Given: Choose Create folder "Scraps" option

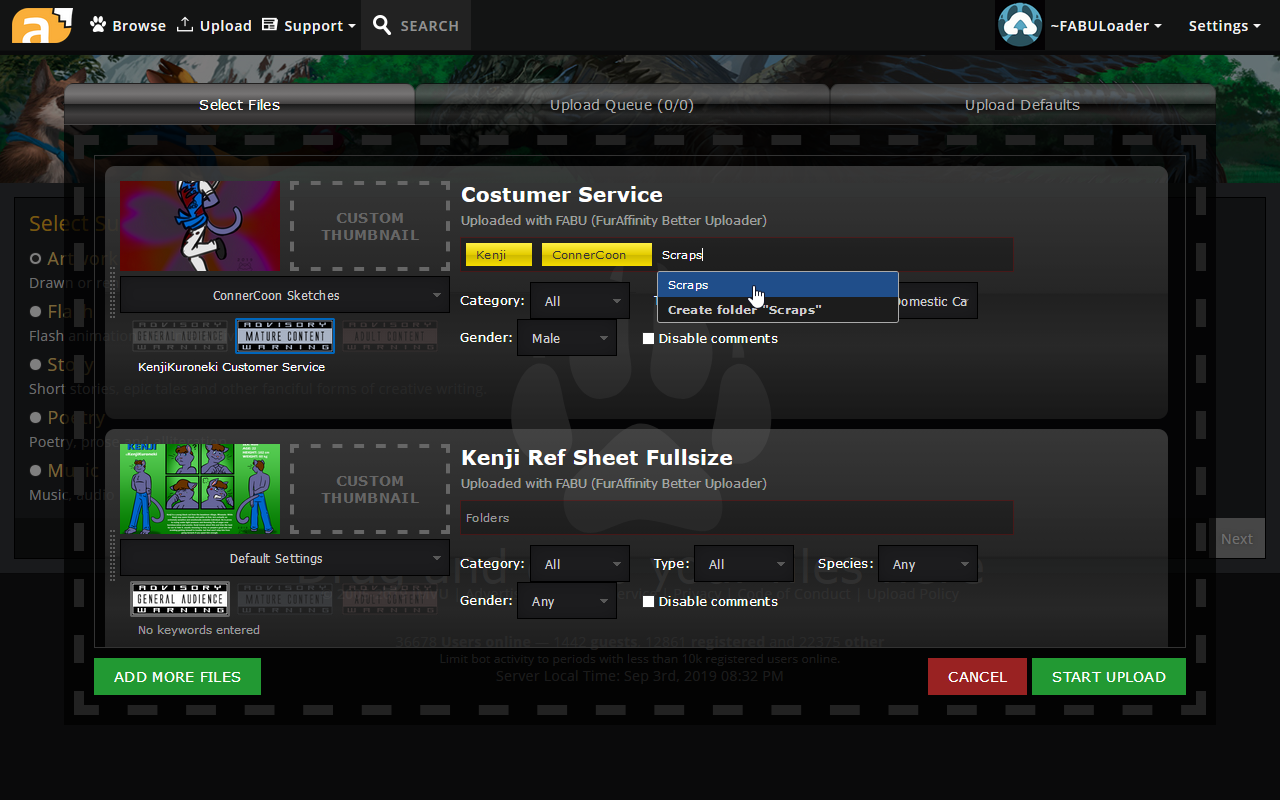Looking at the screenshot, I should pyautogui.click(x=777, y=310).
